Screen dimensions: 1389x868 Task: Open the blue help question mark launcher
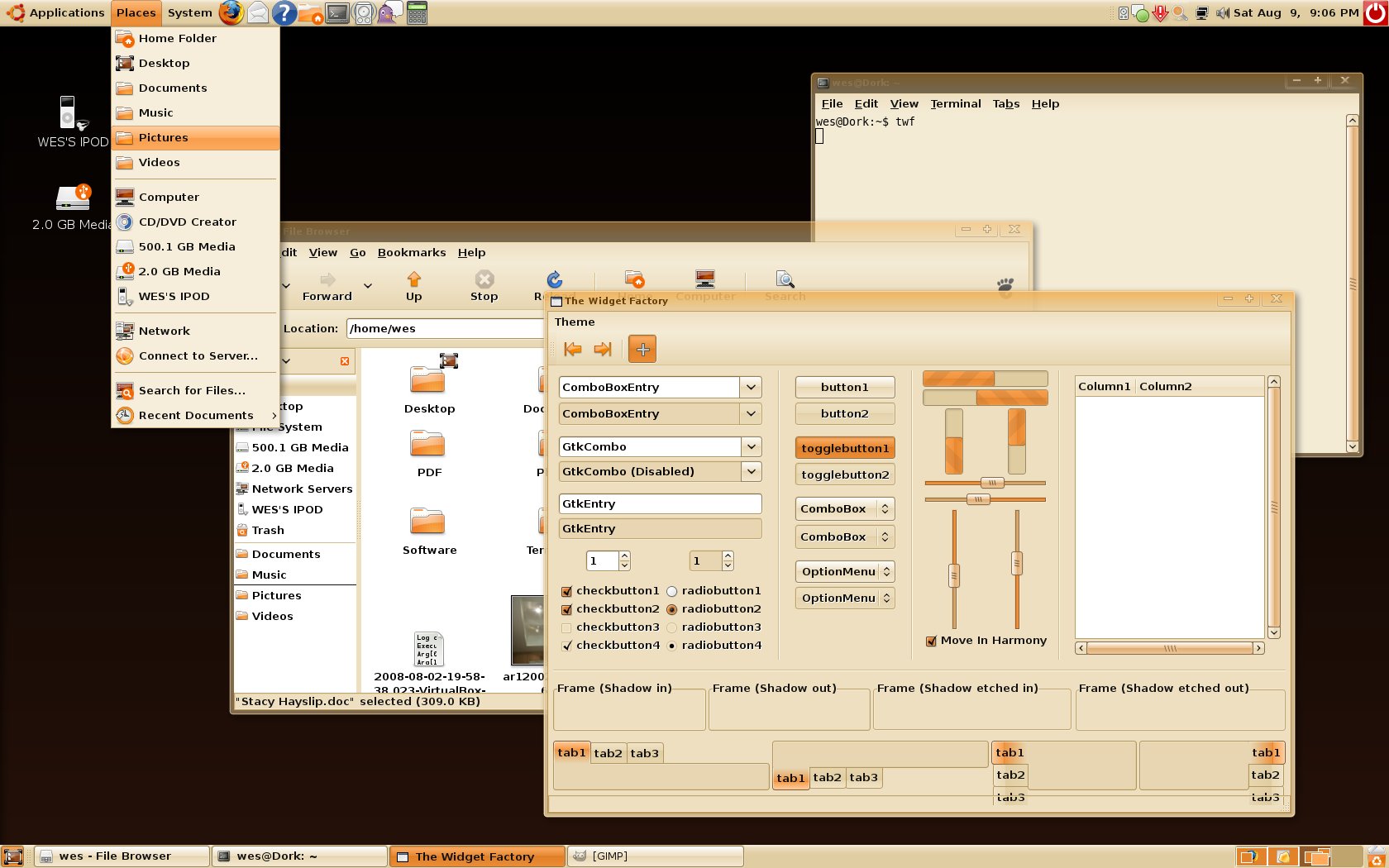click(x=284, y=12)
